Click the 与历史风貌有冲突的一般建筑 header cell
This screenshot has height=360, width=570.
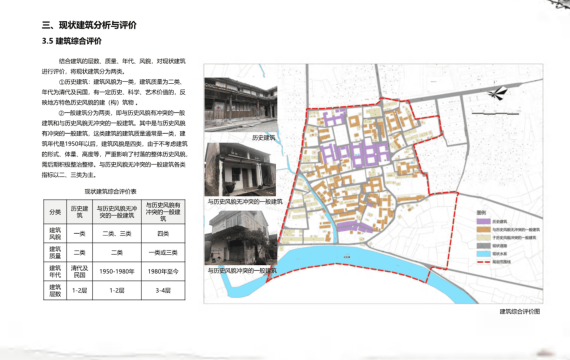[163, 212]
